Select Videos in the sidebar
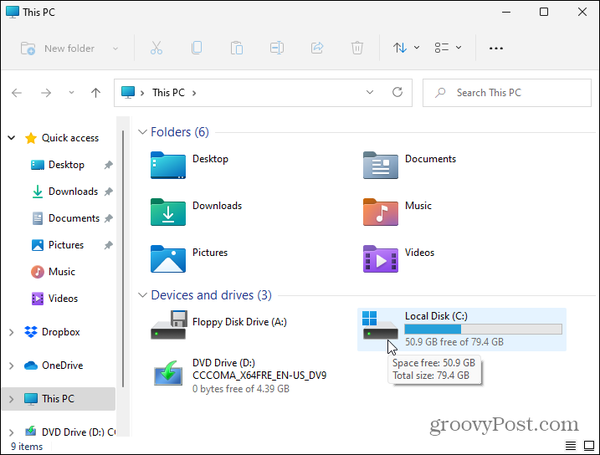The height and width of the screenshot is (455, 600). click(x=63, y=298)
